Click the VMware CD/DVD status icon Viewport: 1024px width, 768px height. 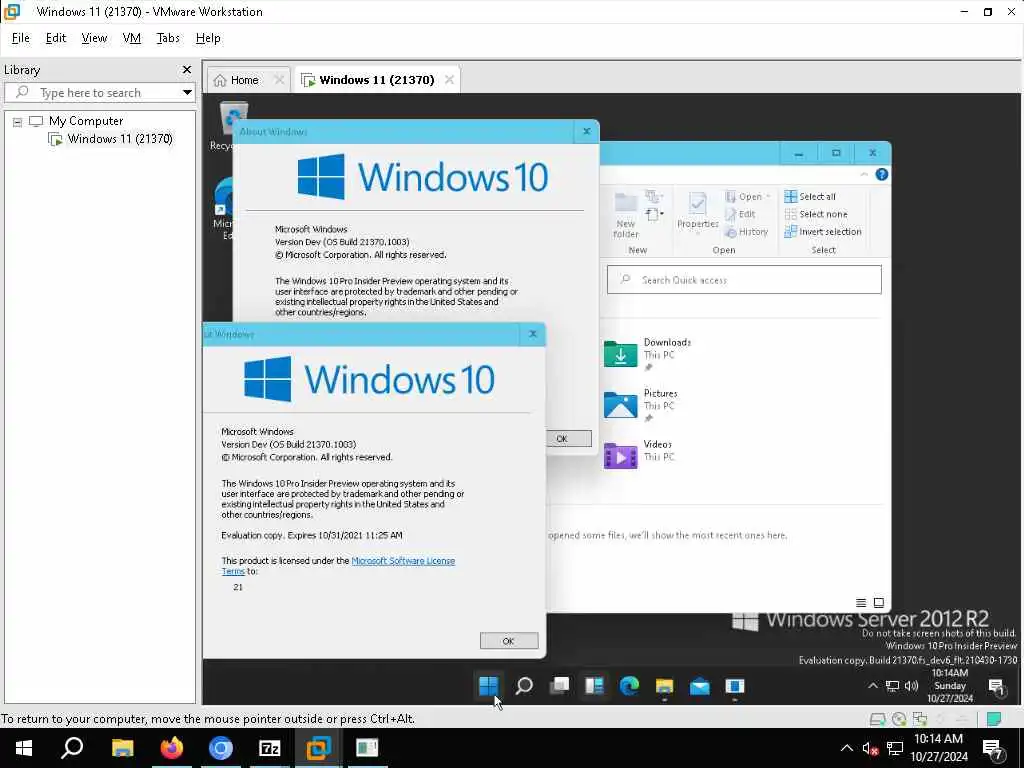click(899, 719)
